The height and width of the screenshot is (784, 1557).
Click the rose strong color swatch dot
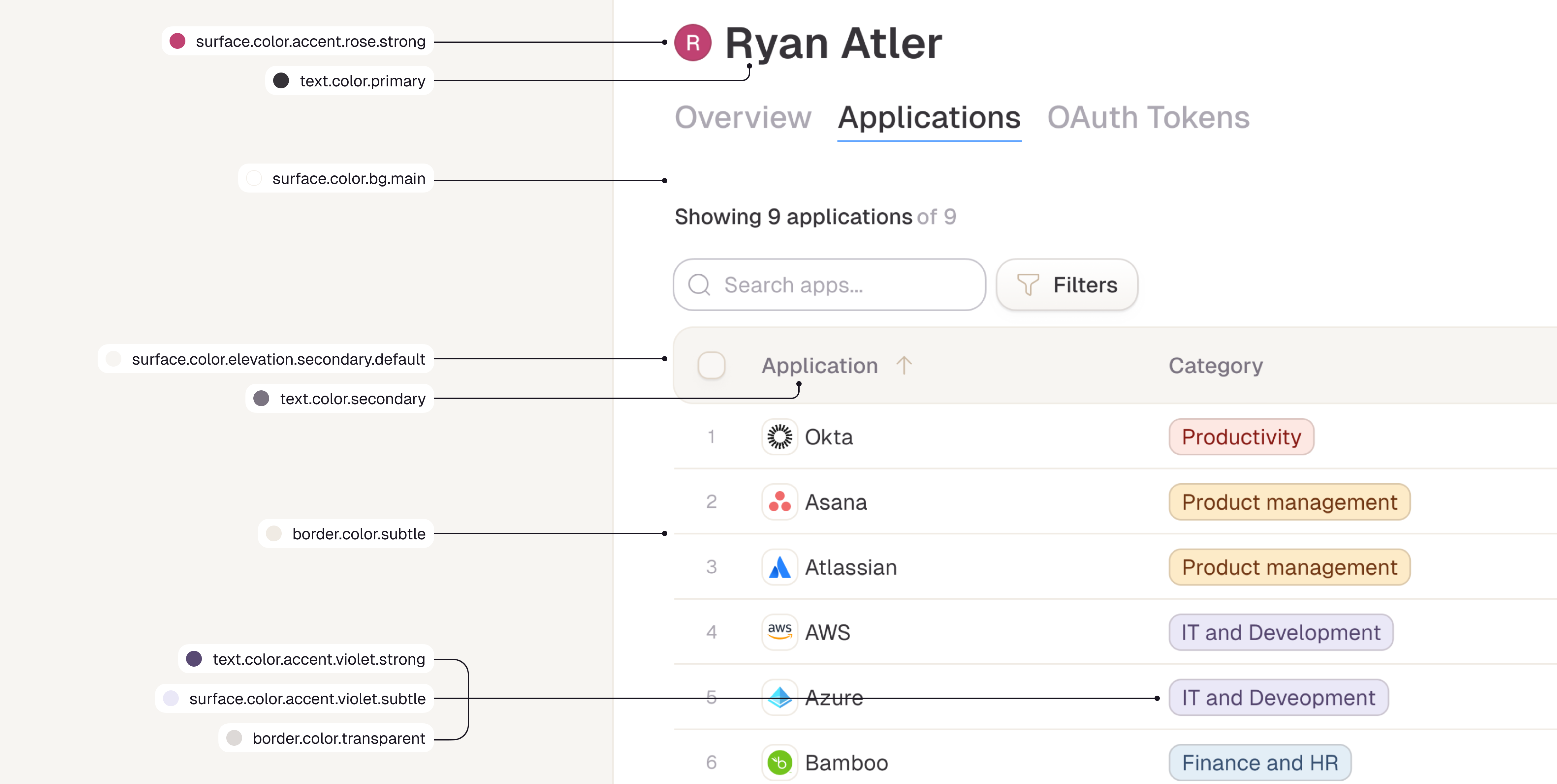point(177,41)
